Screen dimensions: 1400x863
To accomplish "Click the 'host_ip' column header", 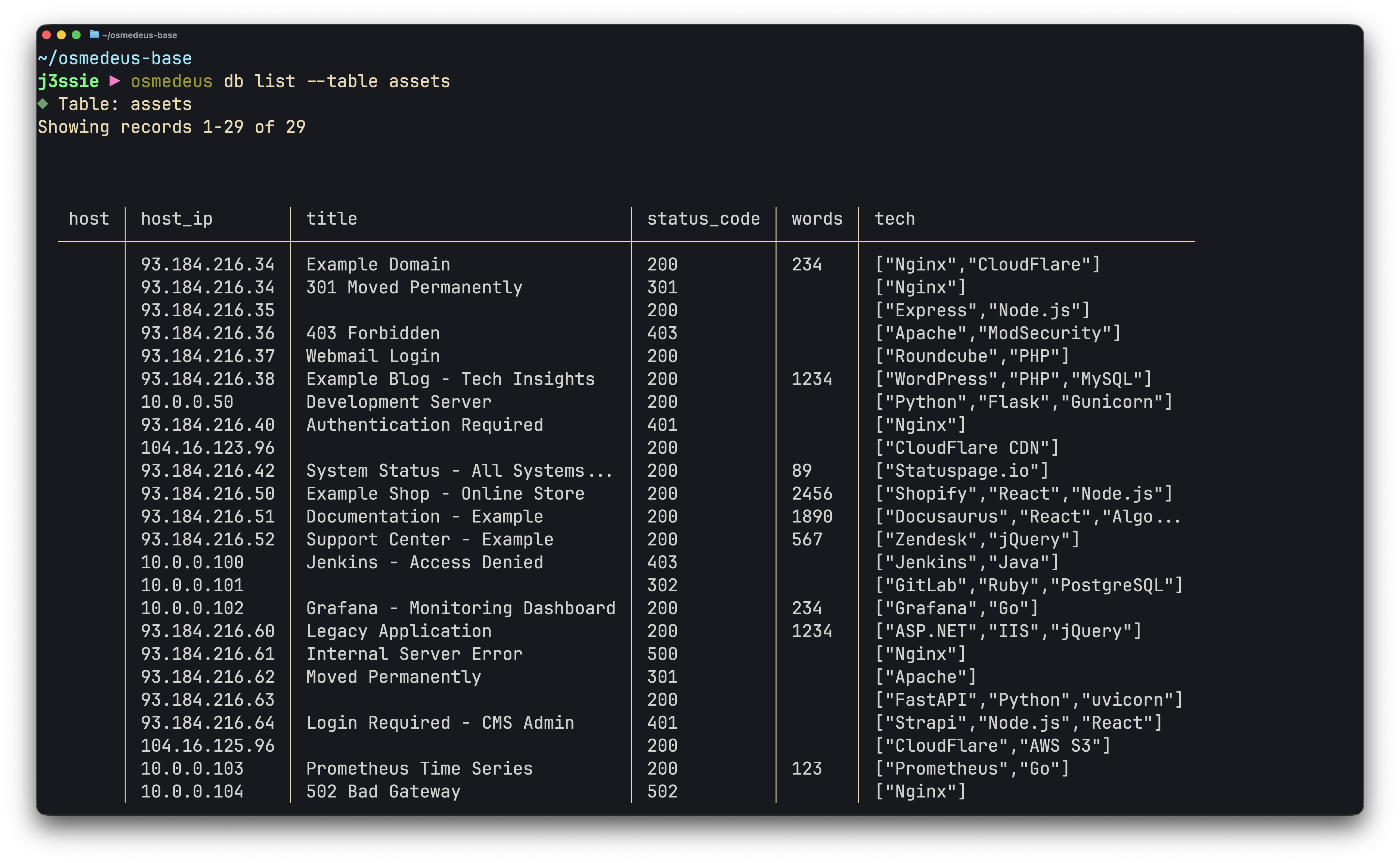I will click(x=176, y=218).
